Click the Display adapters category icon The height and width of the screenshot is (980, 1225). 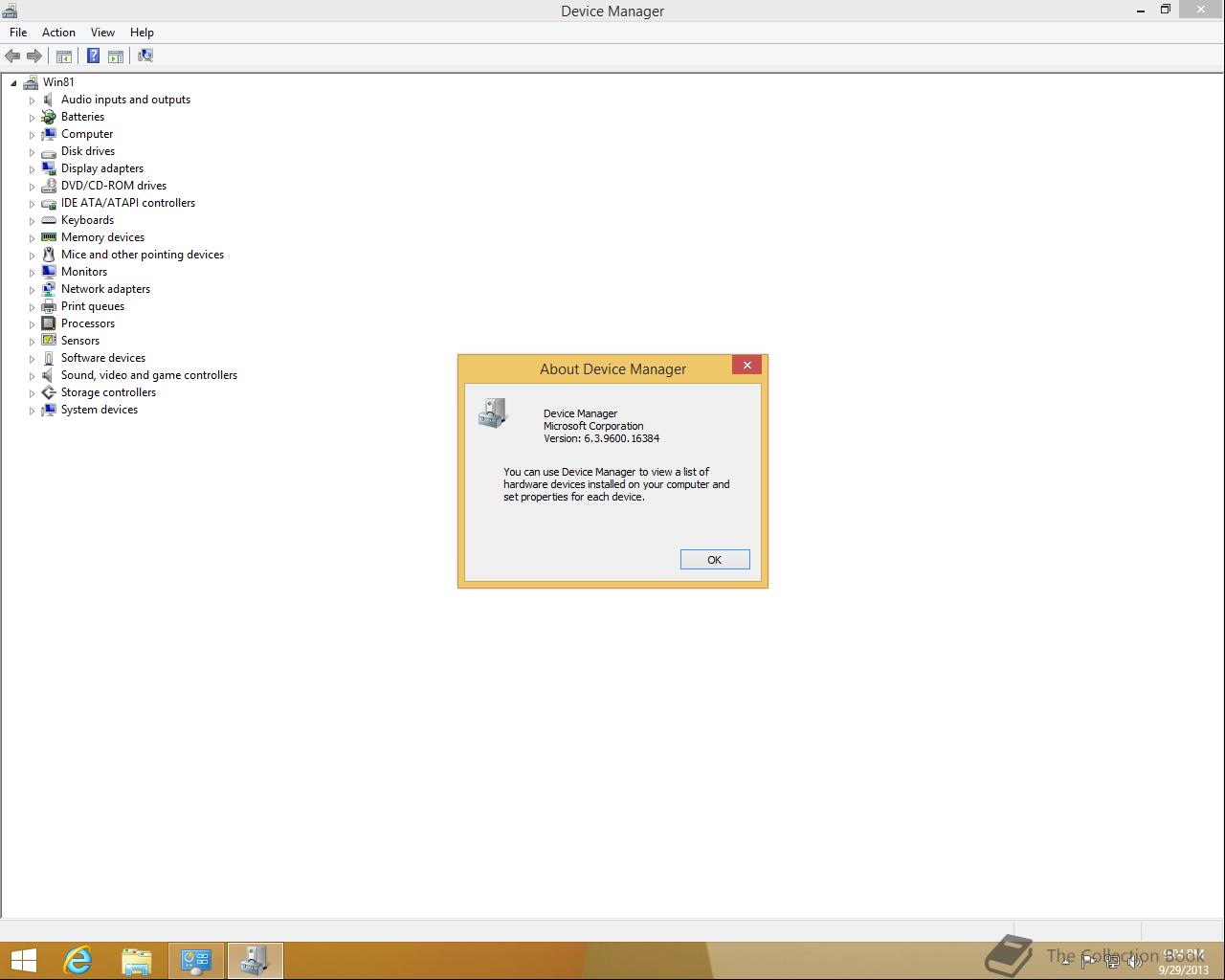click(49, 168)
